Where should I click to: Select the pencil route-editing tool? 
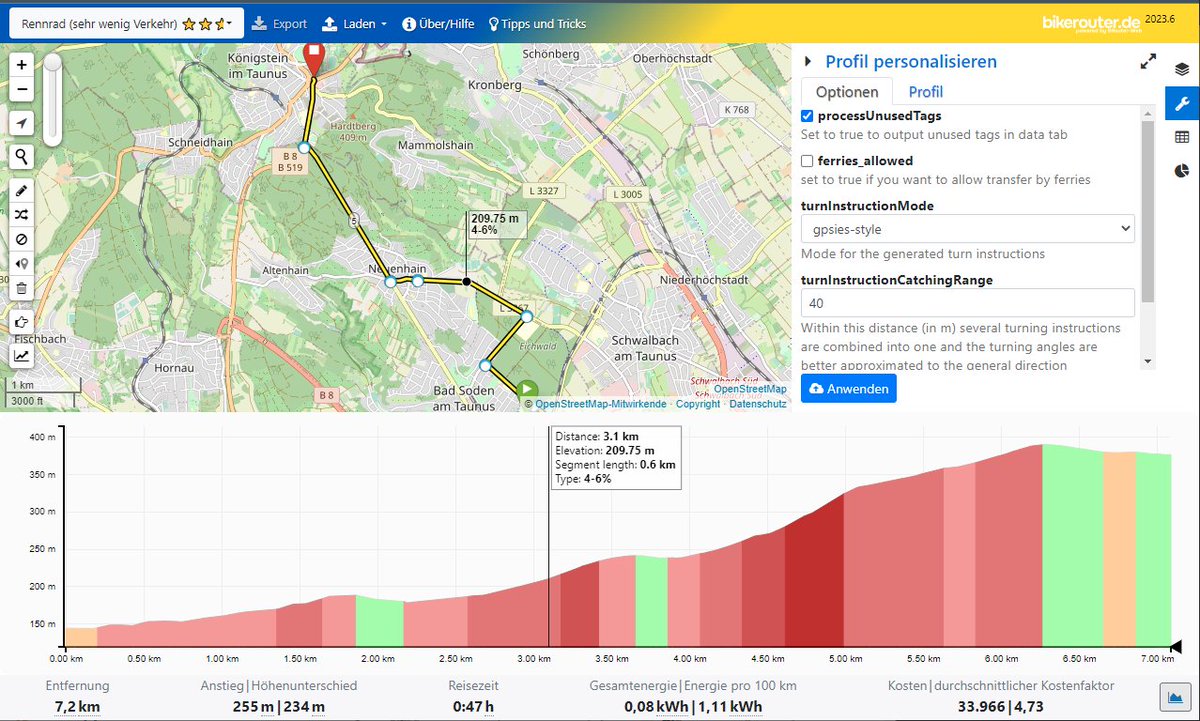tap(21, 189)
